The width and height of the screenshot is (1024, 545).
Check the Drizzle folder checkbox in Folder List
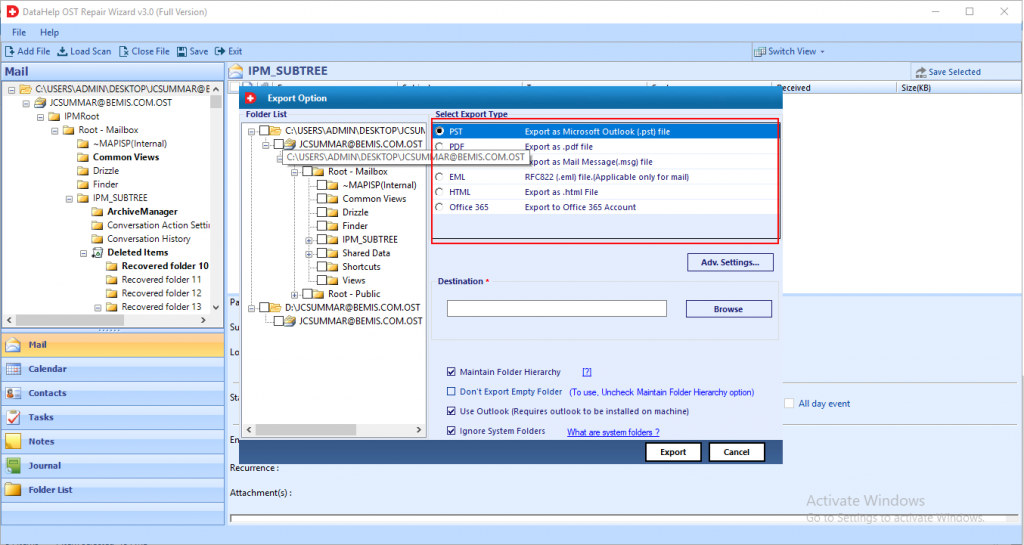pyautogui.click(x=322, y=212)
